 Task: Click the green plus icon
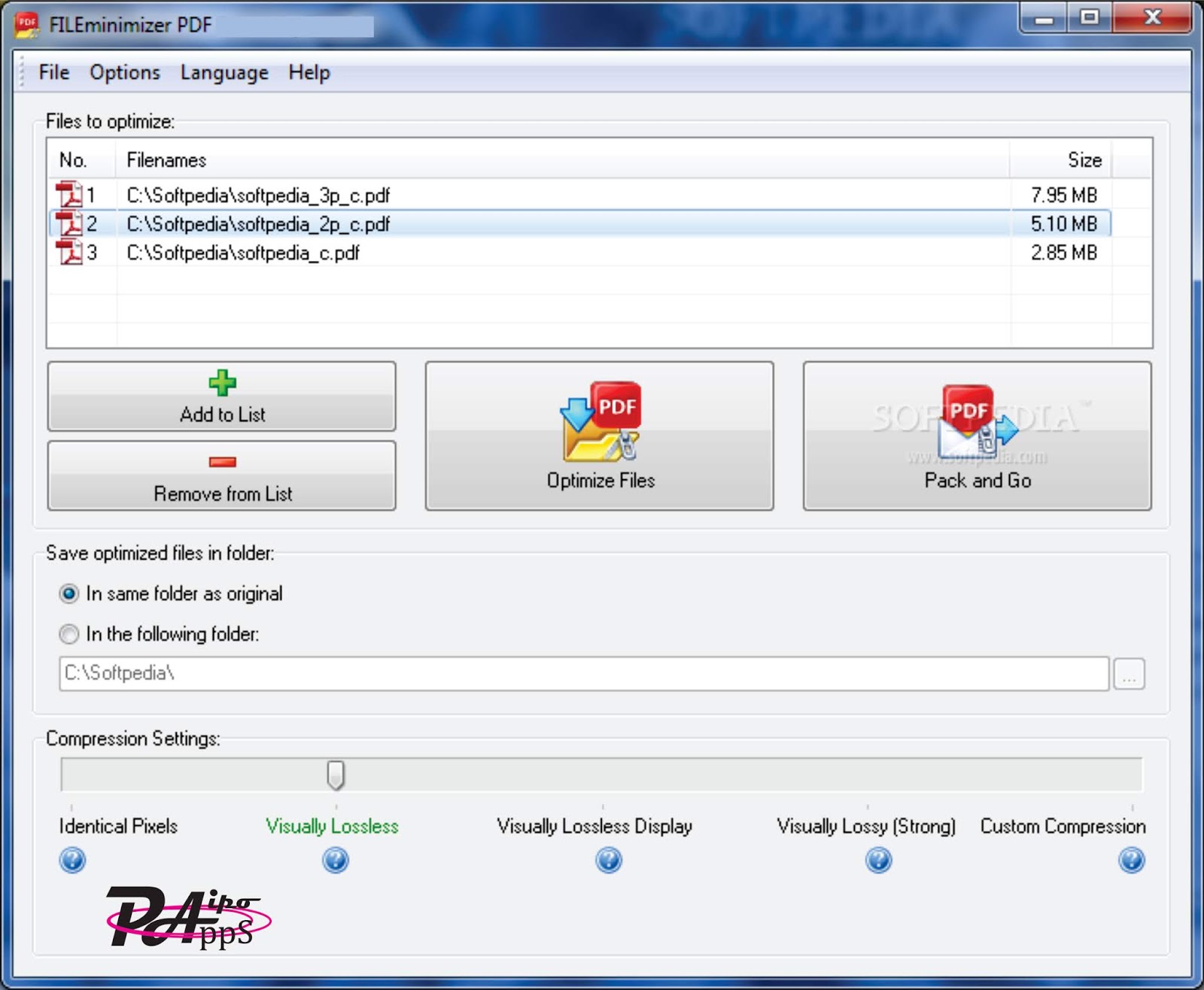[222, 383]
